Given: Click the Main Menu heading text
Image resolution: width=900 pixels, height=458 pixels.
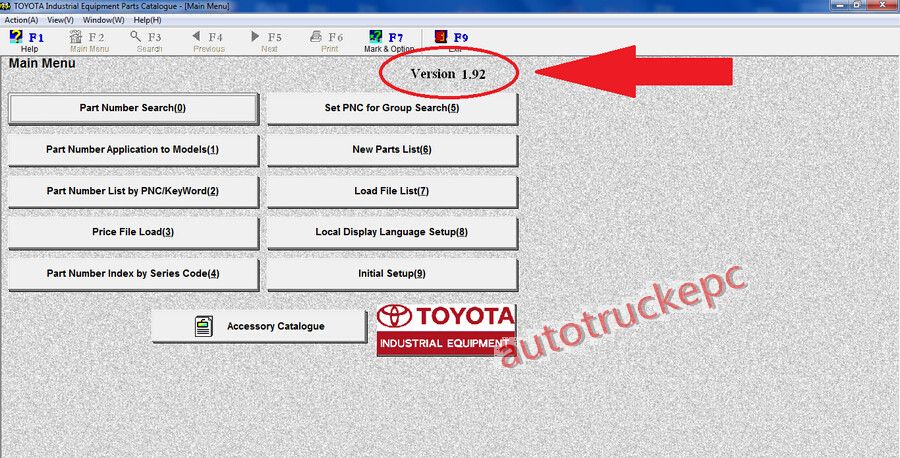Looking at the screenshot, I should 42,64.
